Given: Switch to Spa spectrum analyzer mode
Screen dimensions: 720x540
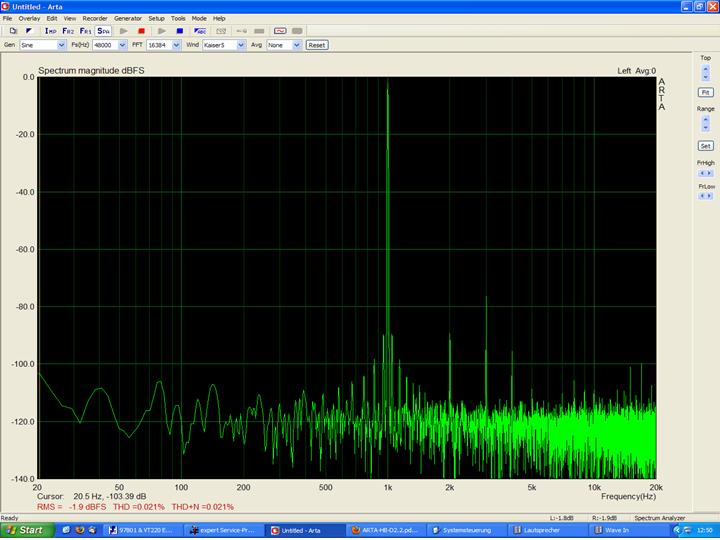Looking at the screenshot, I should (x=103, y=31).
